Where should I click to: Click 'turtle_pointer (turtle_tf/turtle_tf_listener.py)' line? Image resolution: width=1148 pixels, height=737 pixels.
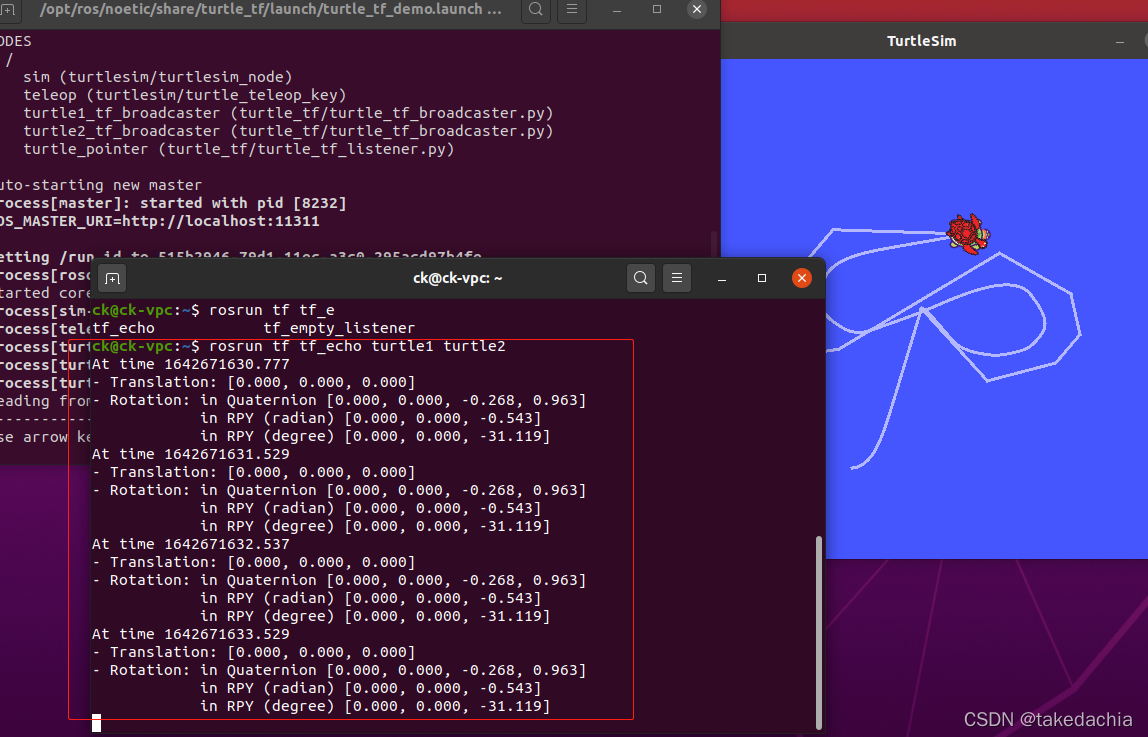[239, 149]
